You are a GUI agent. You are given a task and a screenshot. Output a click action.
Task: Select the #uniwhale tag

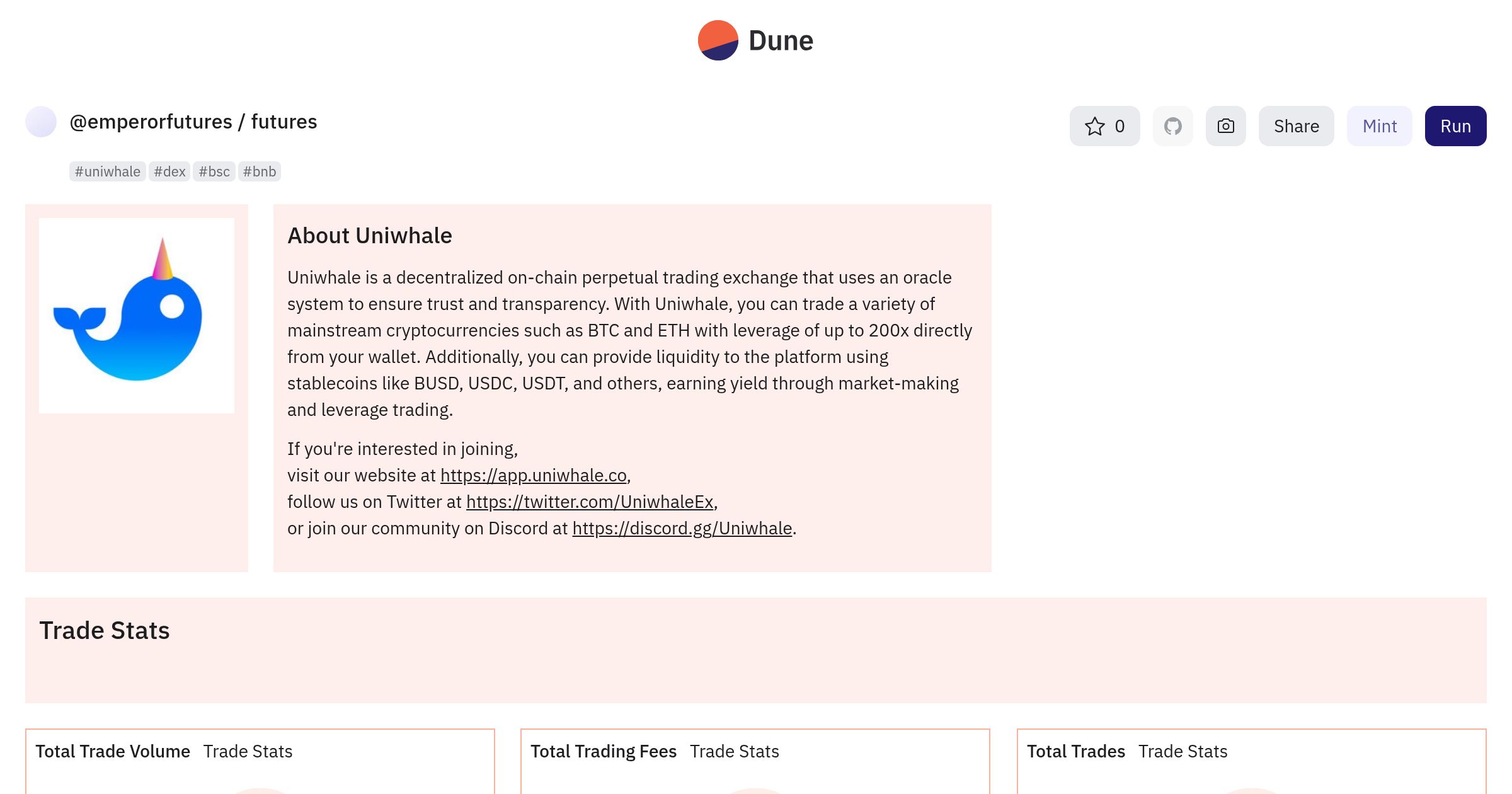(108, 171)
